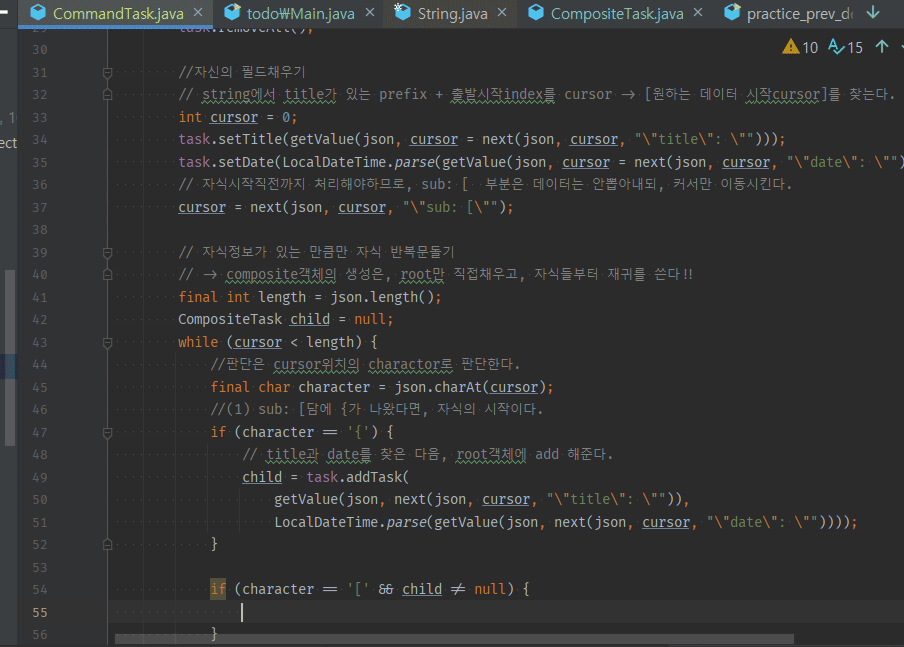
Task: Click 'final int length' on line 41
Action: 242,297
